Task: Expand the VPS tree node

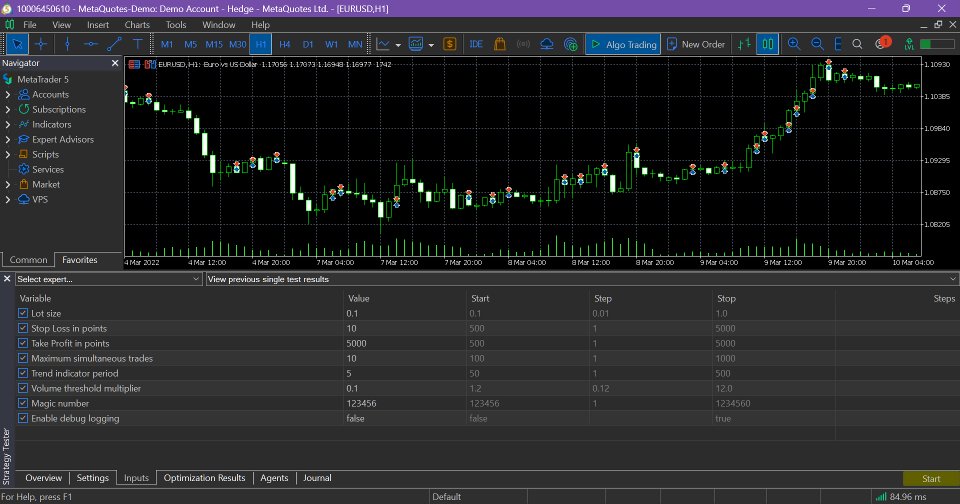Action: (x=8, y=199)
